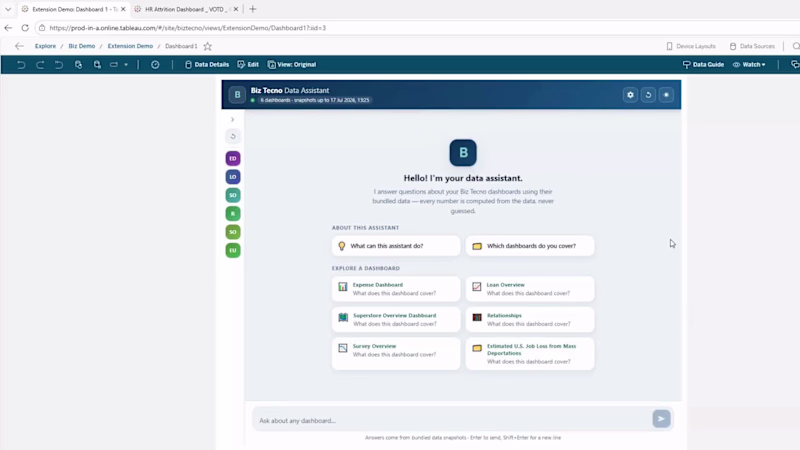Click the assistant reload icon in the header
The image size is (800, 450).
pos(648,95)
